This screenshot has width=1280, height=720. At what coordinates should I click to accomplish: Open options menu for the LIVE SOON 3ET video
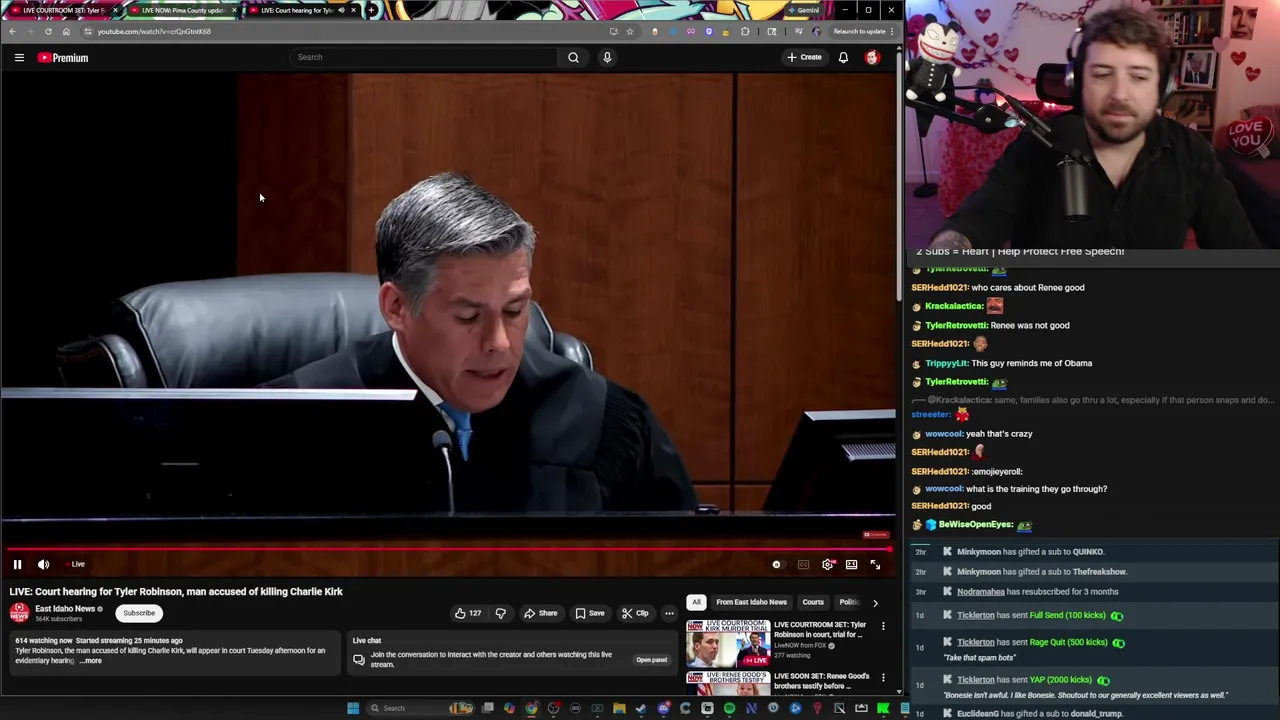pos(883,677)
